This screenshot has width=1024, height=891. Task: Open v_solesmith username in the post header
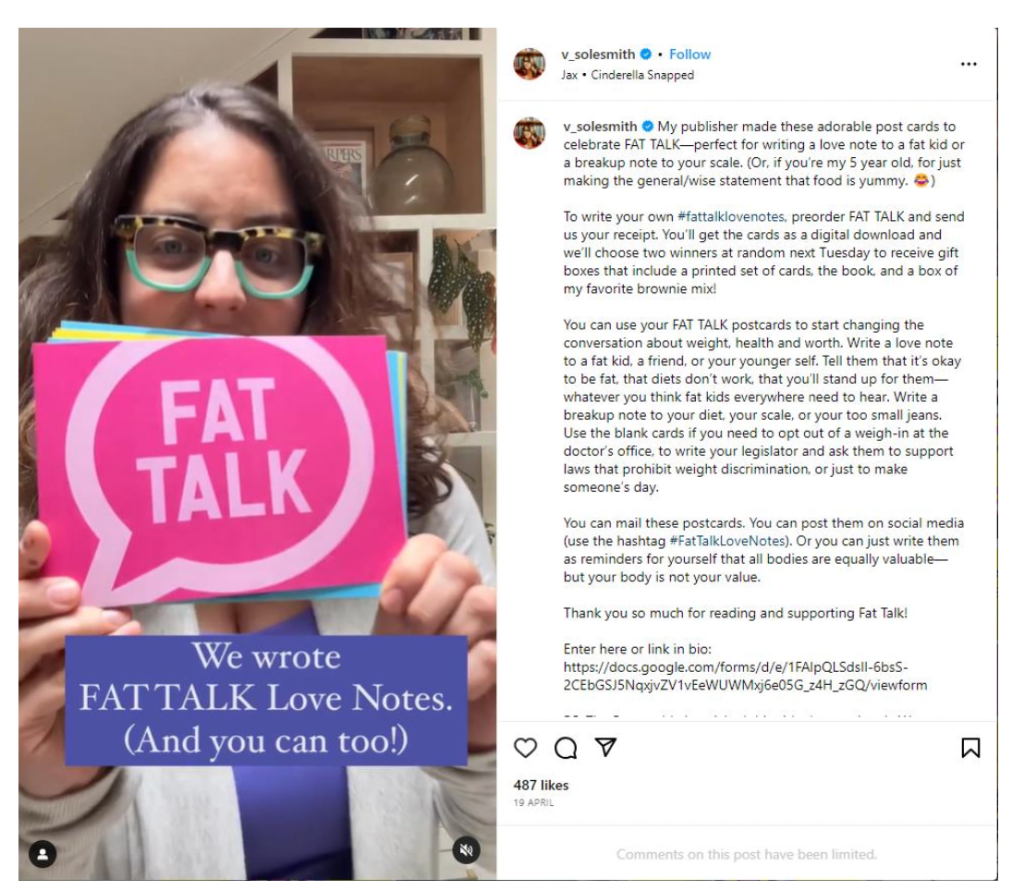coord(598,54)
